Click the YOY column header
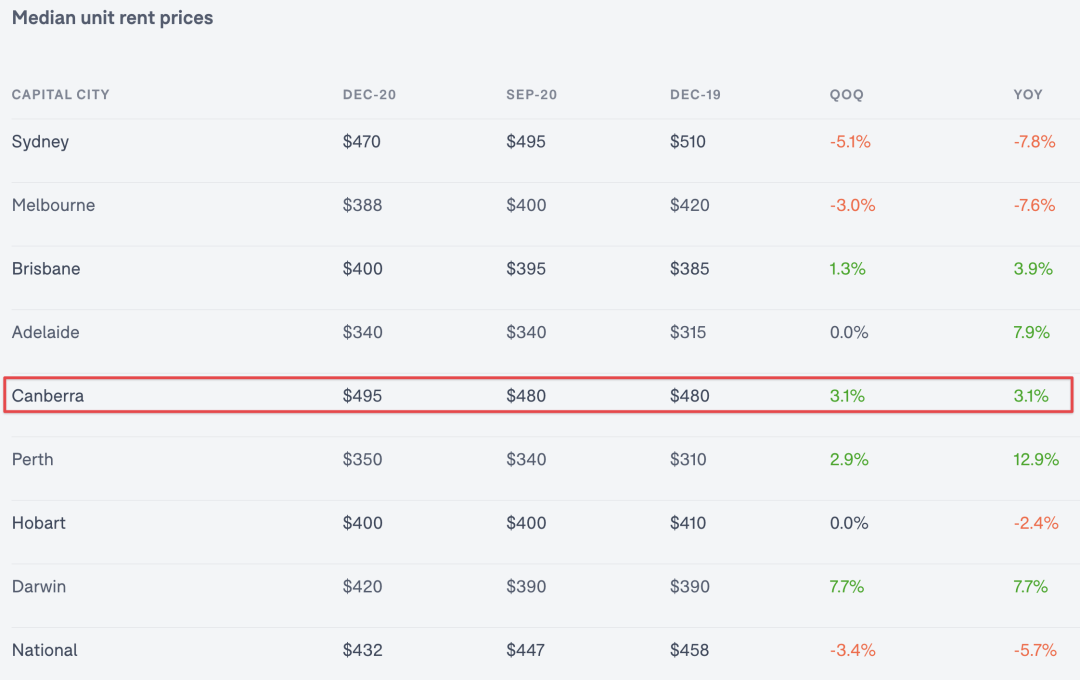Screen dimensions: 1080x680 point(1028,94)
